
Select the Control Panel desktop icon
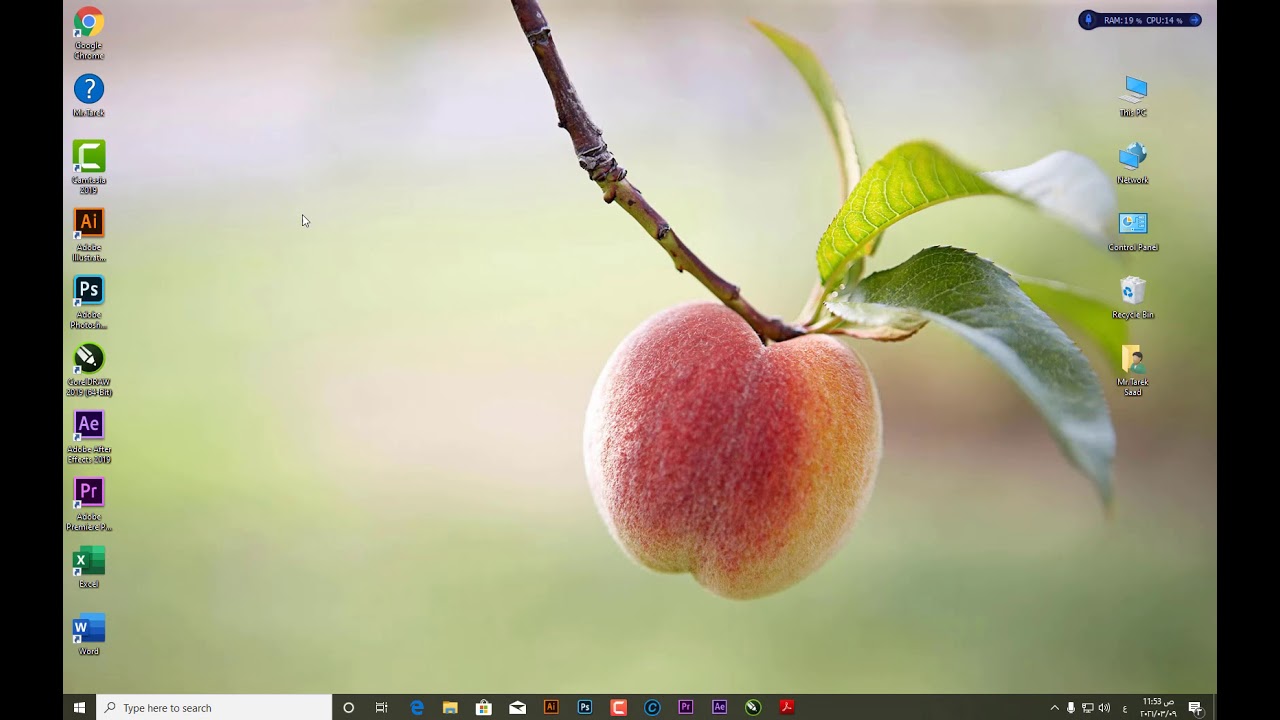(x=1133, y=230)
